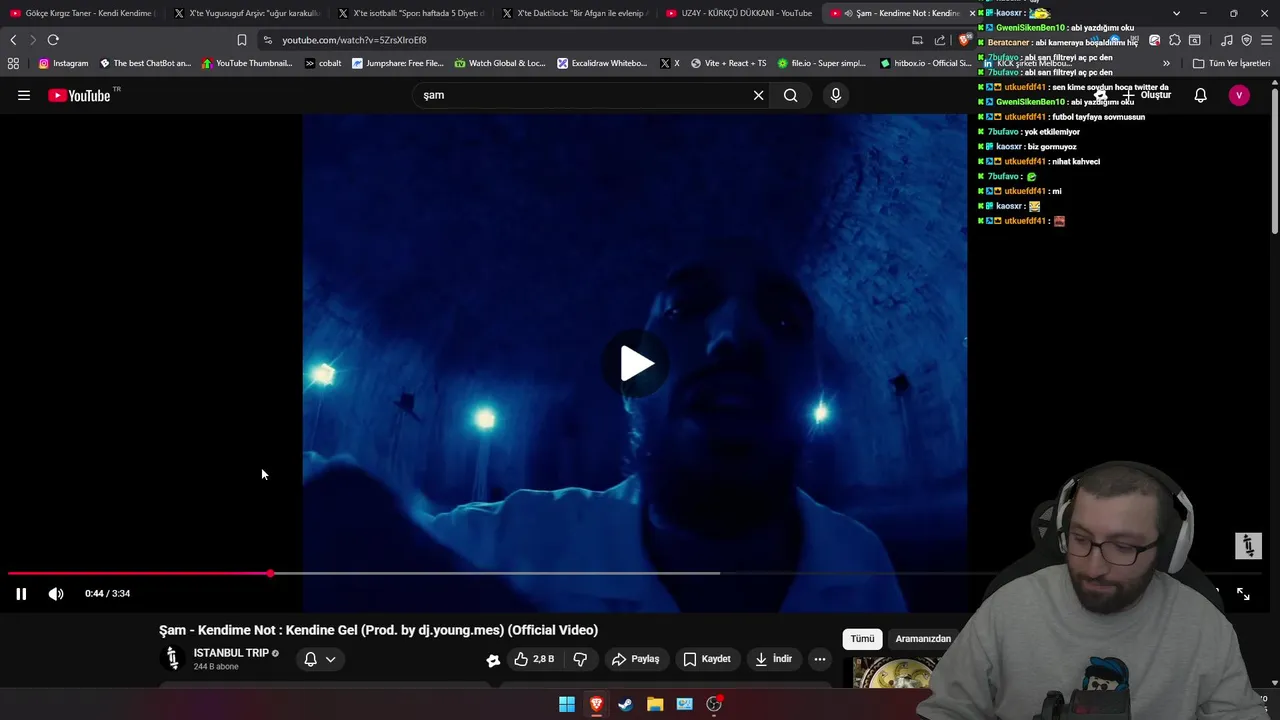Open Instagram bookmark

pyautogui.click(x=63, y=63)
